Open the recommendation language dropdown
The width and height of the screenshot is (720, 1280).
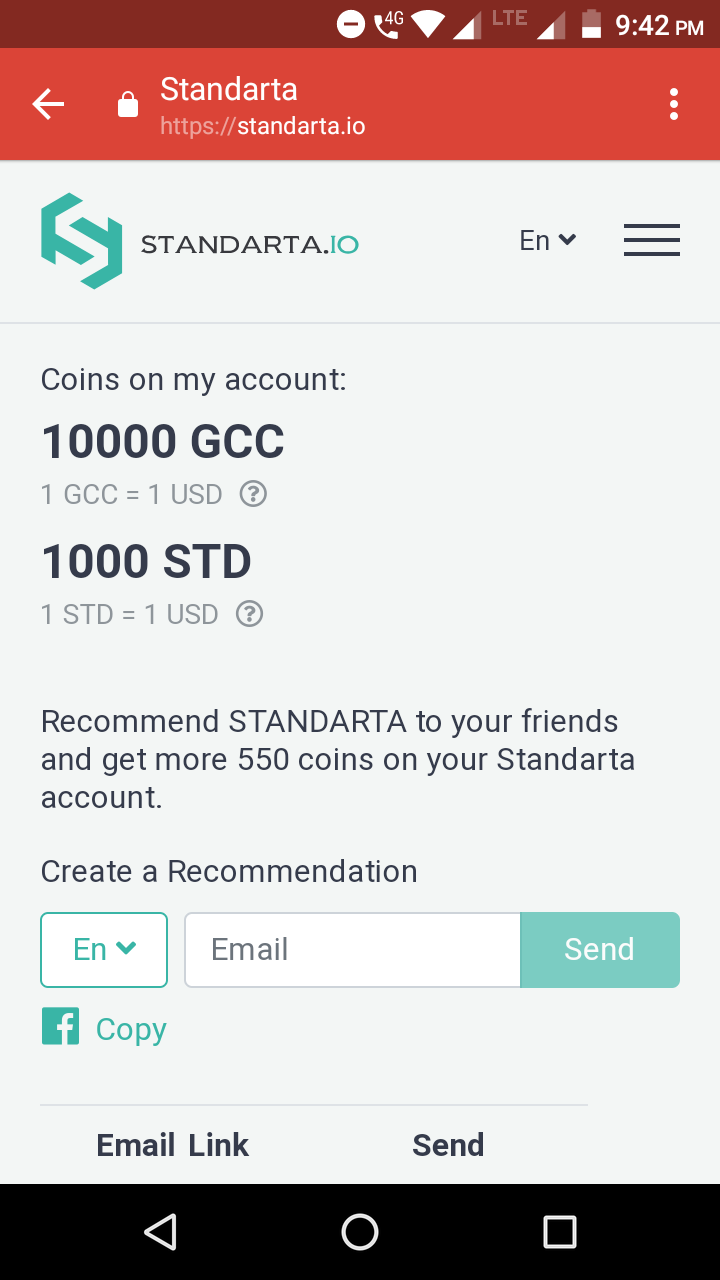[x=104, y=949]
